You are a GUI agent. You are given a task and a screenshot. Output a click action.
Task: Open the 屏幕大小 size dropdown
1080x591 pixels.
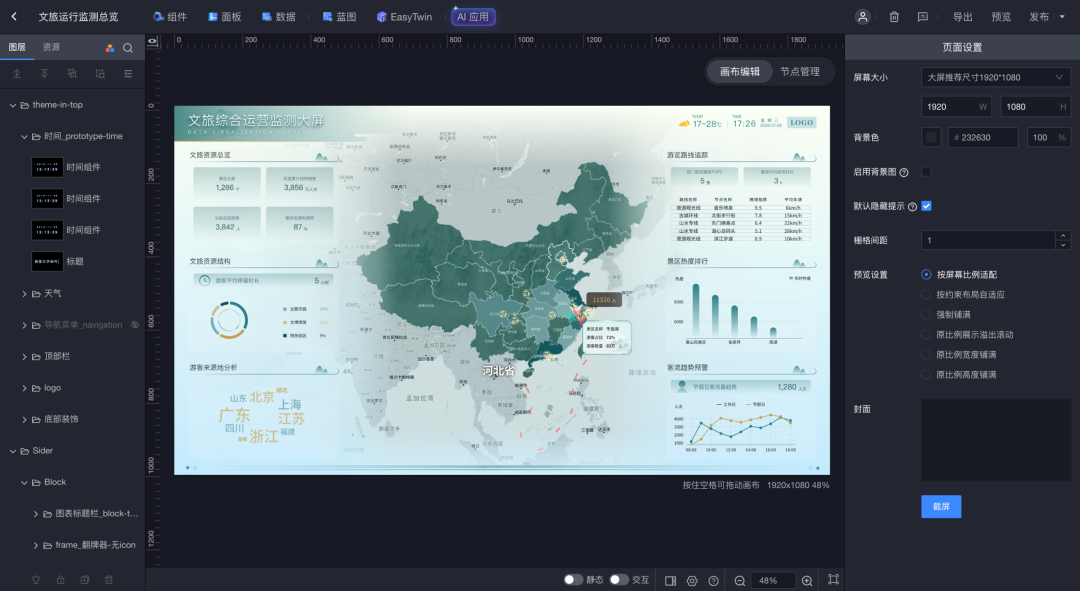(x=996, y=77)
